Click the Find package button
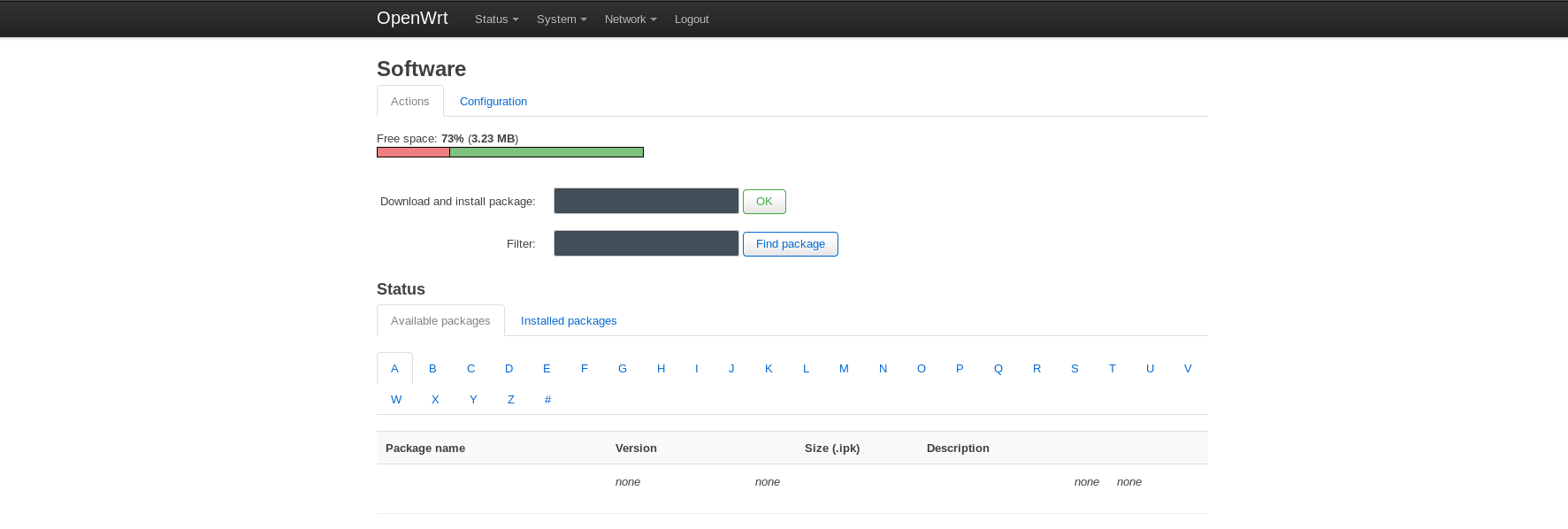 click(x=790, y=244)
